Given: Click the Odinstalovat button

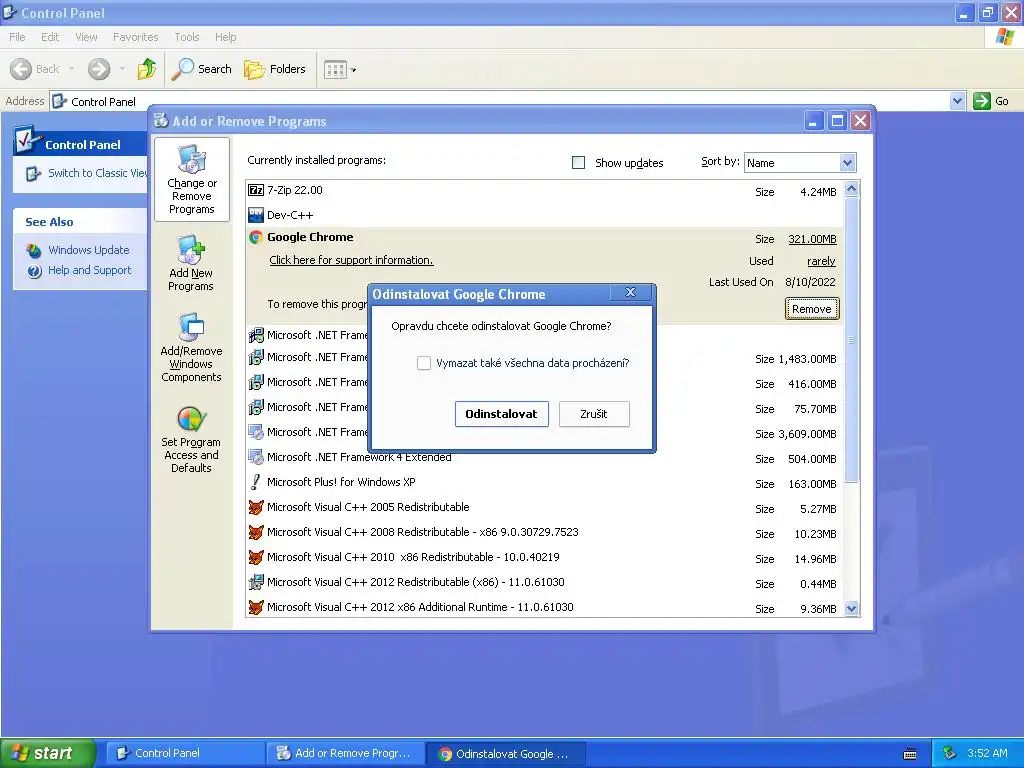Looking at the screenshot, I should [502, 414].
